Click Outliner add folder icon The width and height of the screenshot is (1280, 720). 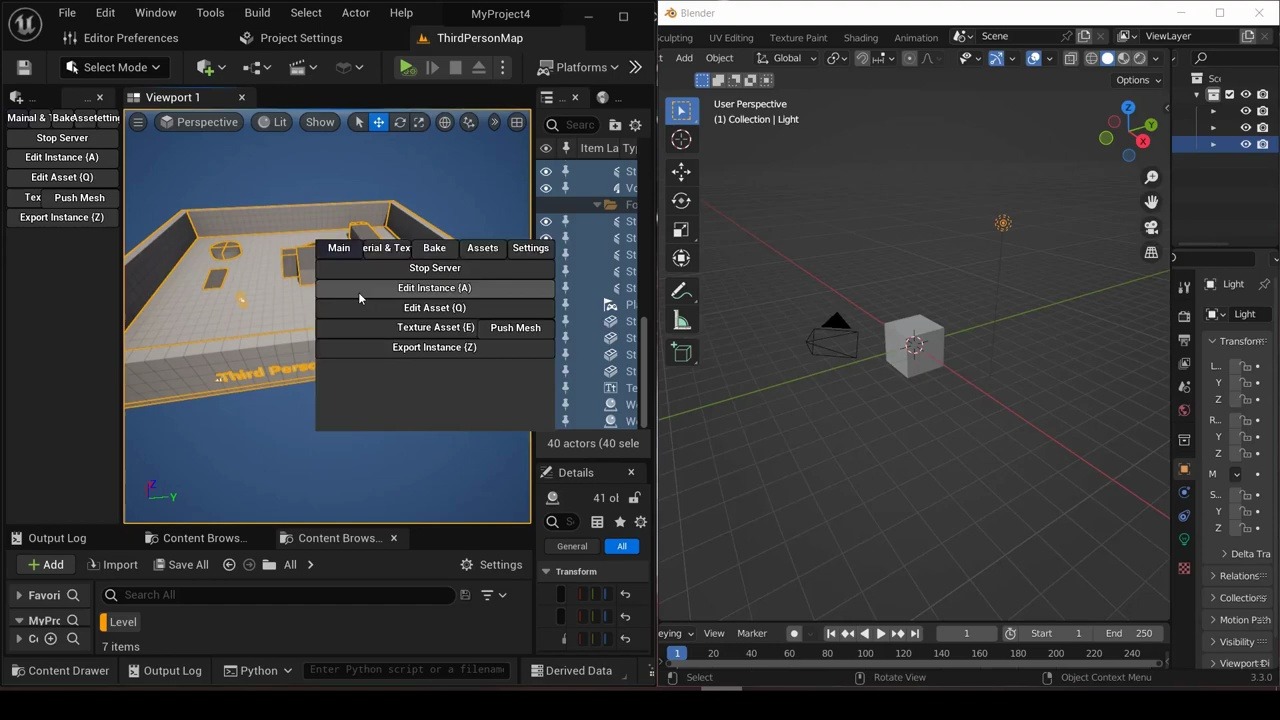click(615, 125)
